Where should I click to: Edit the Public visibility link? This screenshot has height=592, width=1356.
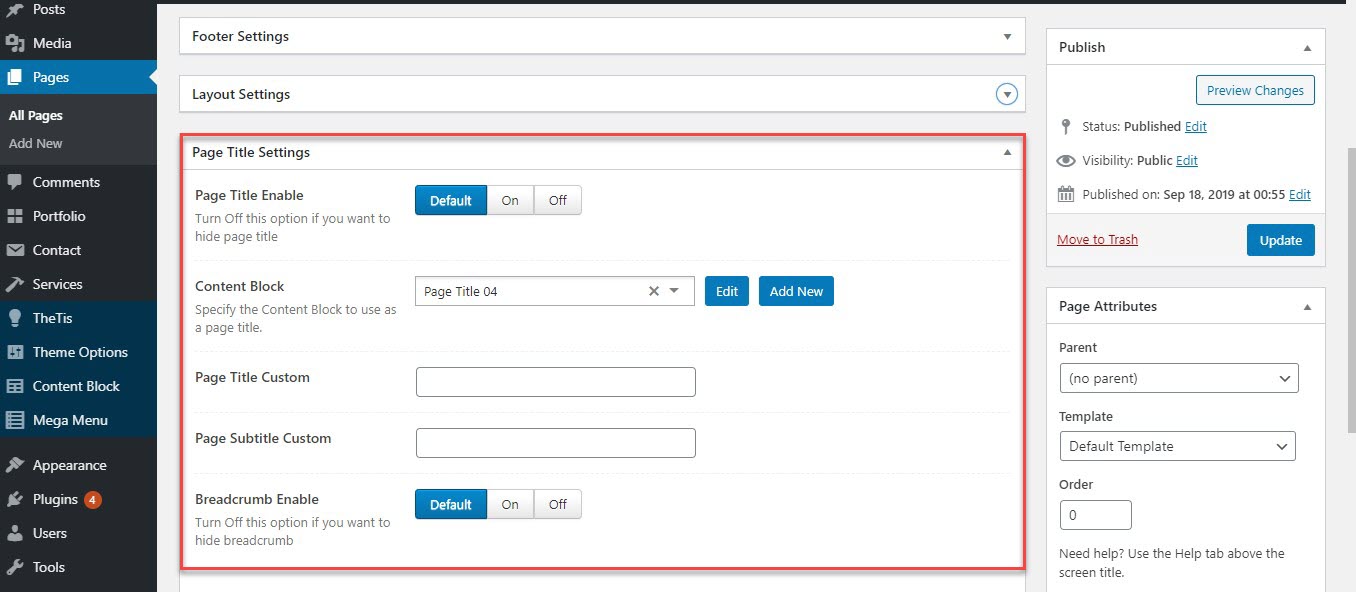(x=1187, y=160)
